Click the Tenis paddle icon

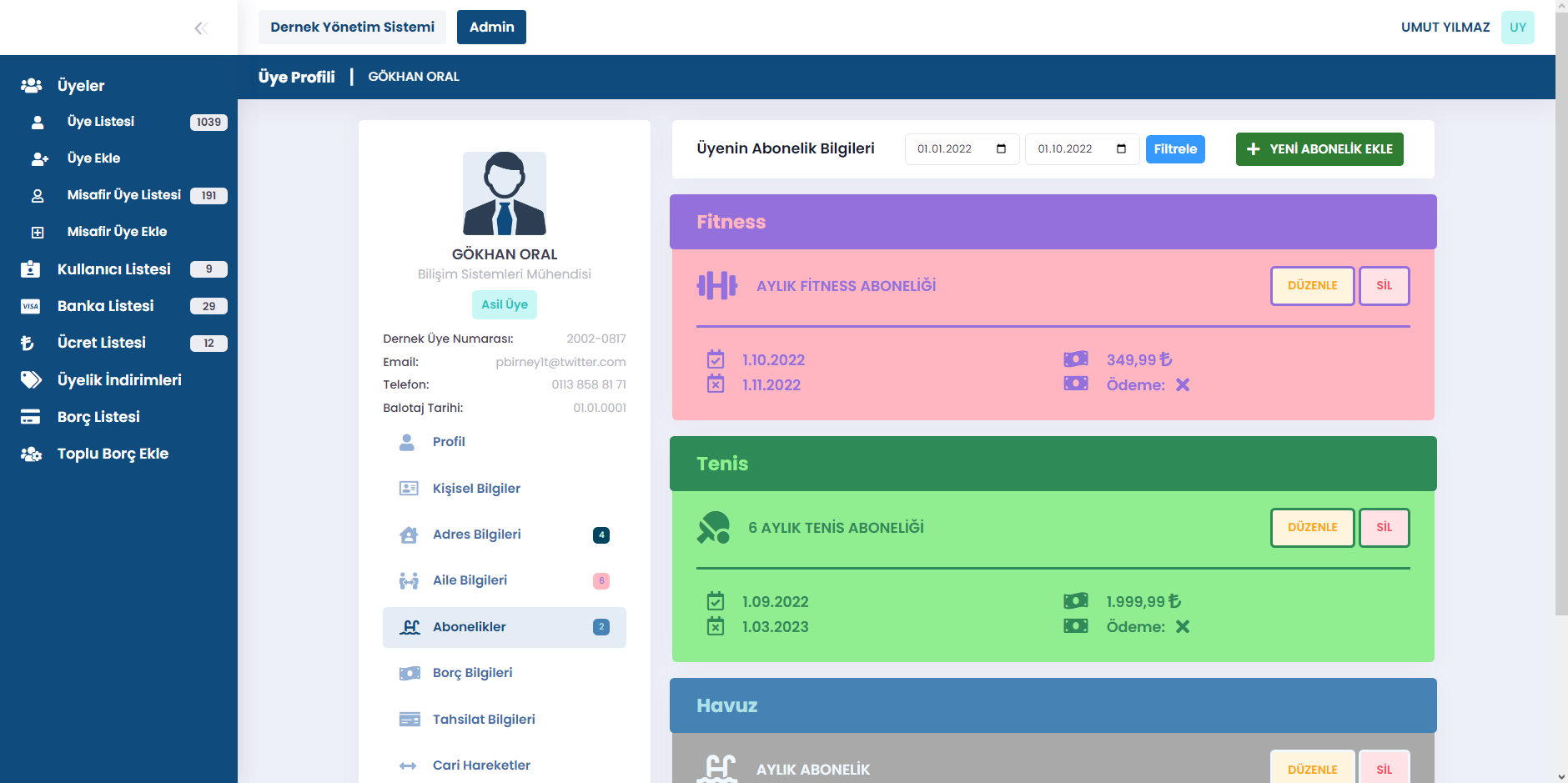point(713,528)
